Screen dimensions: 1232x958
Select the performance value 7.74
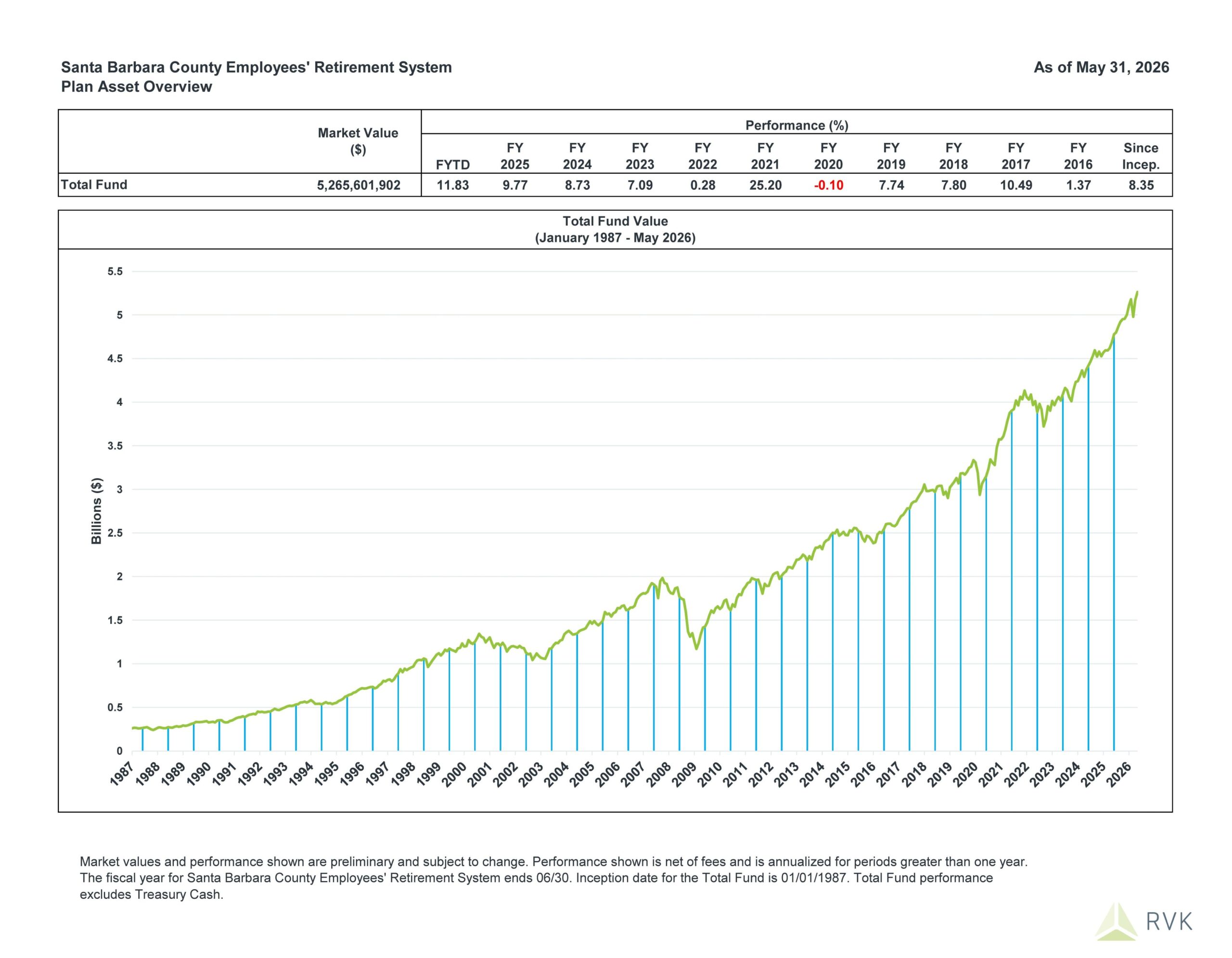(891, 185)
